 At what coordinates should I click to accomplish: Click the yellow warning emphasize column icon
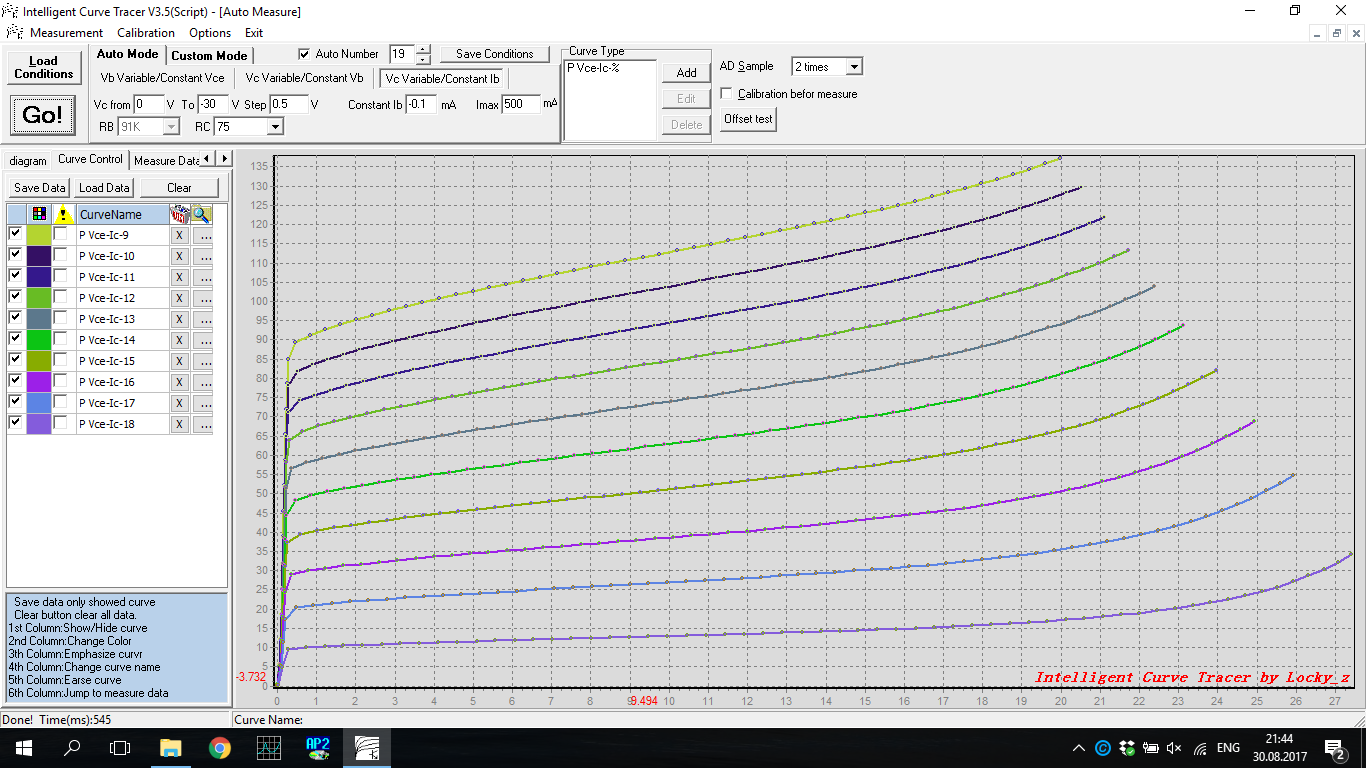click(63, 214)
